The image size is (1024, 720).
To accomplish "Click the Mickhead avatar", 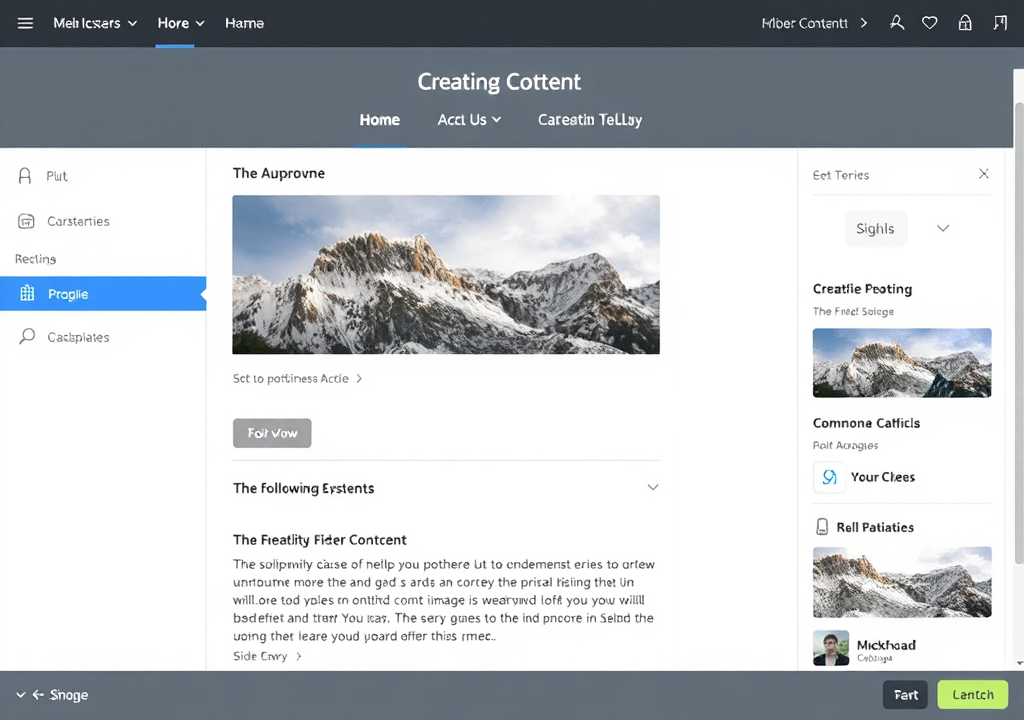I will coord(831,647).
